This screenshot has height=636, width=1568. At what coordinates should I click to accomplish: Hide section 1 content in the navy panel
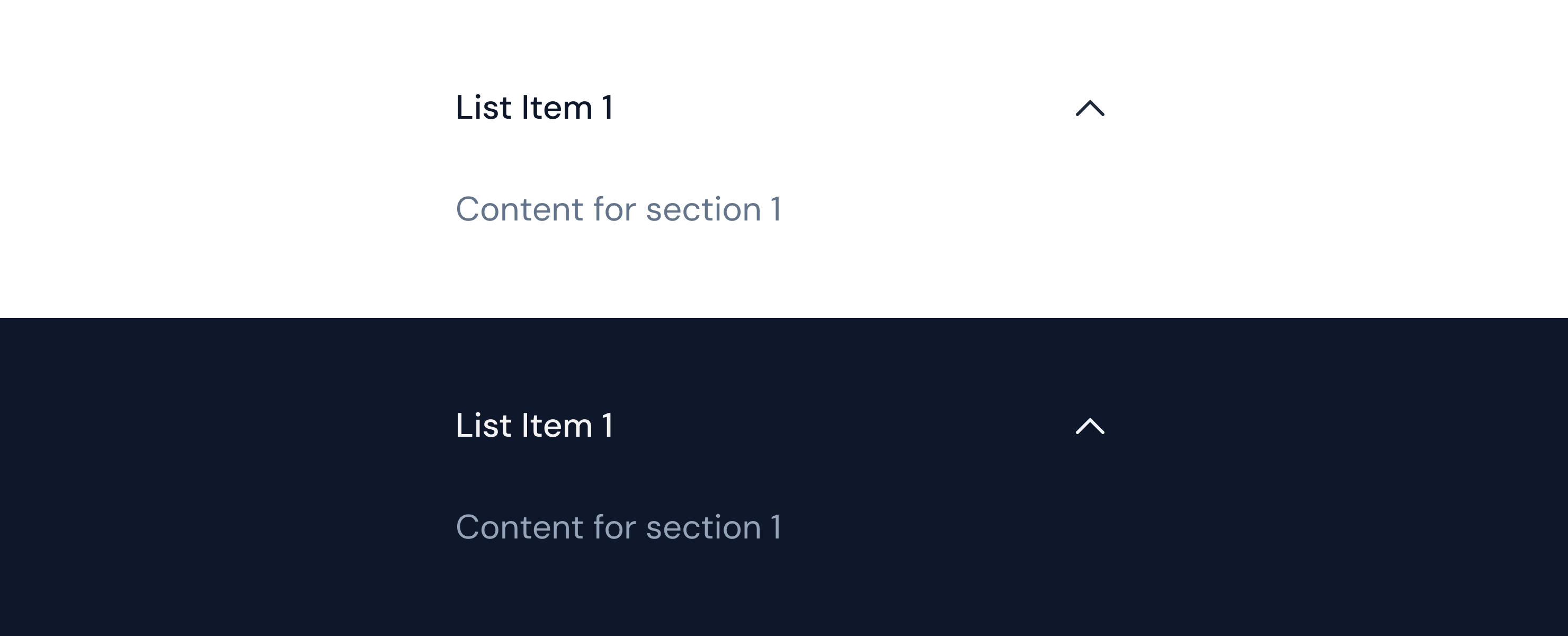click(x=1090, y=426)
